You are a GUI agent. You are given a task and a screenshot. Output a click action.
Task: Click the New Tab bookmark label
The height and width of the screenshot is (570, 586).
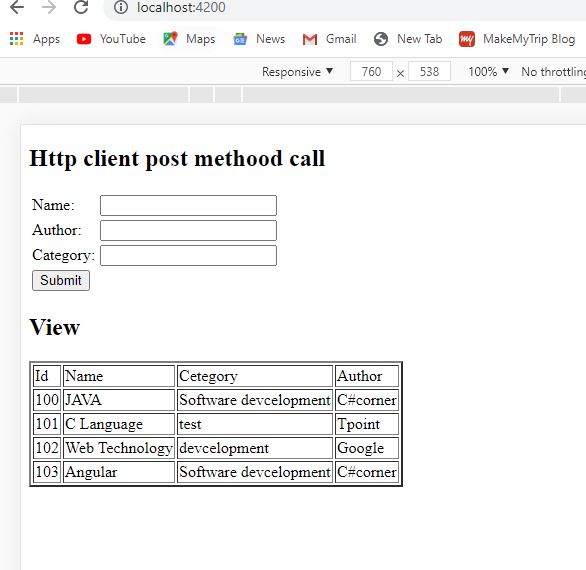(x=420, y=39)
